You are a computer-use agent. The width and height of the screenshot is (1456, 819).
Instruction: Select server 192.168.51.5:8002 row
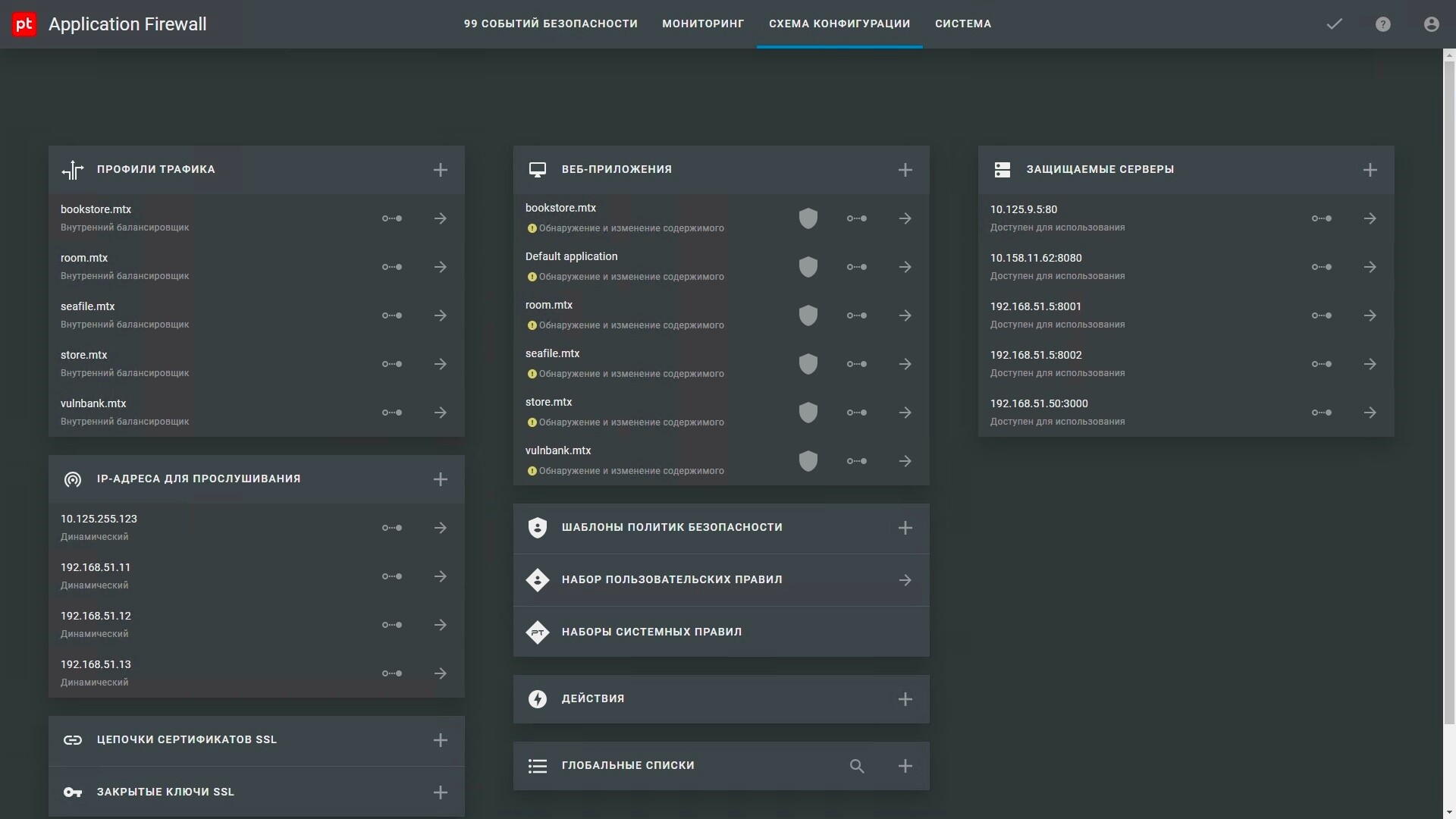pyautogui.click(x=1186, y=364)
